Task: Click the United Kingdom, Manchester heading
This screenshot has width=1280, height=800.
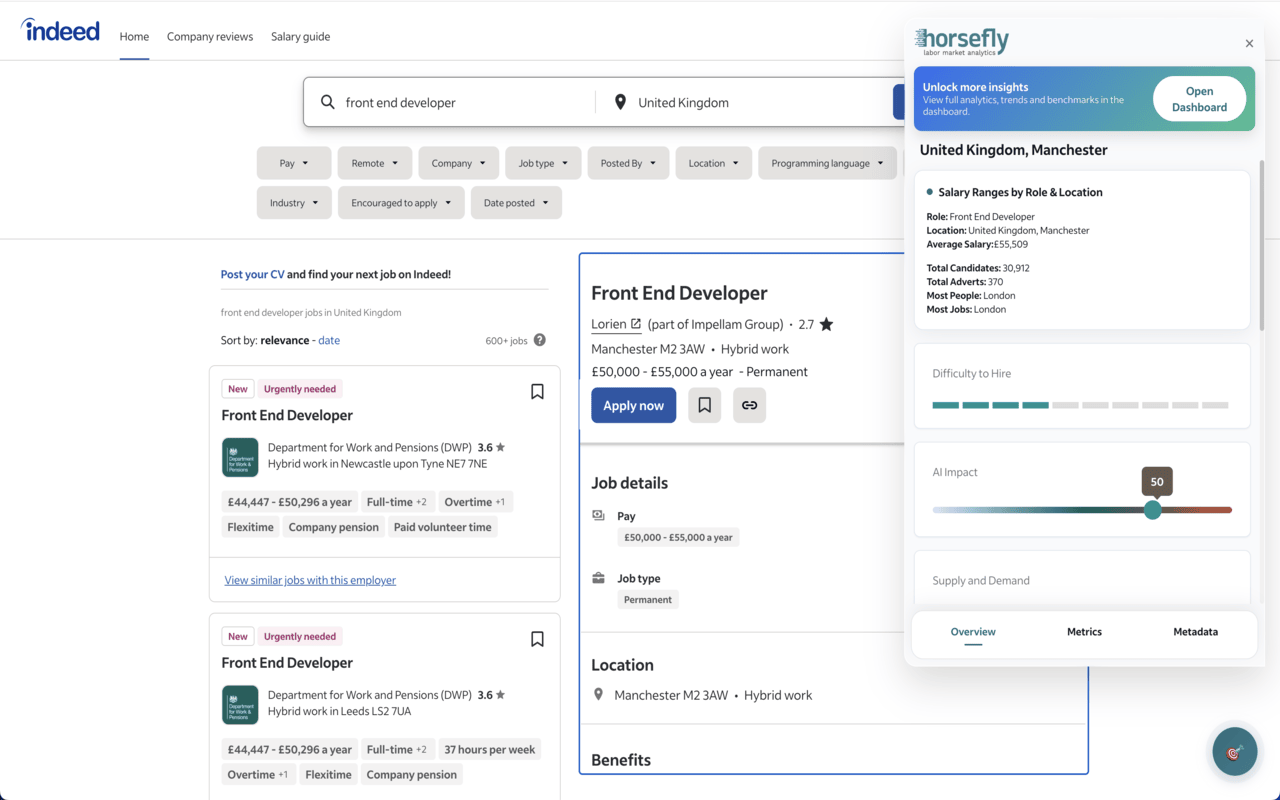Action: pyautogui.click(x=1013, y=150)
